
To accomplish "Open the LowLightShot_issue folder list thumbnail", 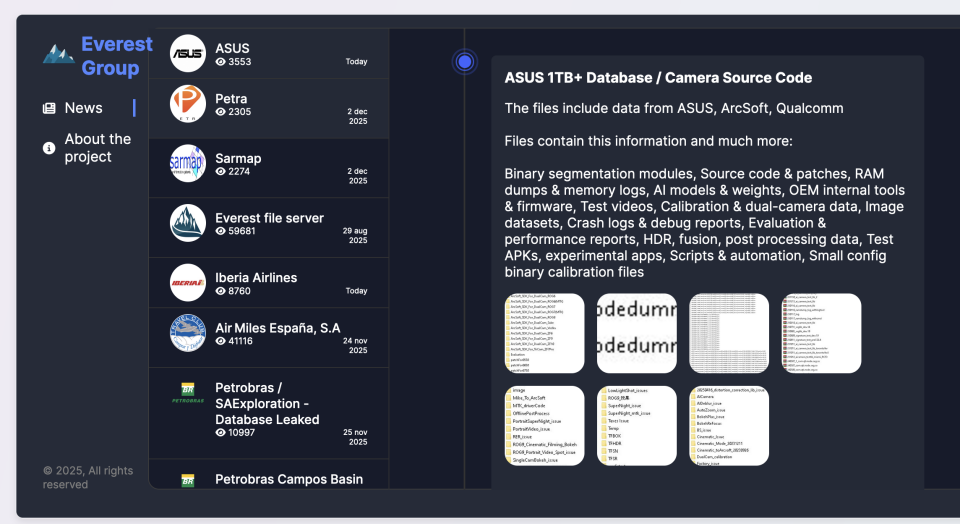I will click(637, 425).
